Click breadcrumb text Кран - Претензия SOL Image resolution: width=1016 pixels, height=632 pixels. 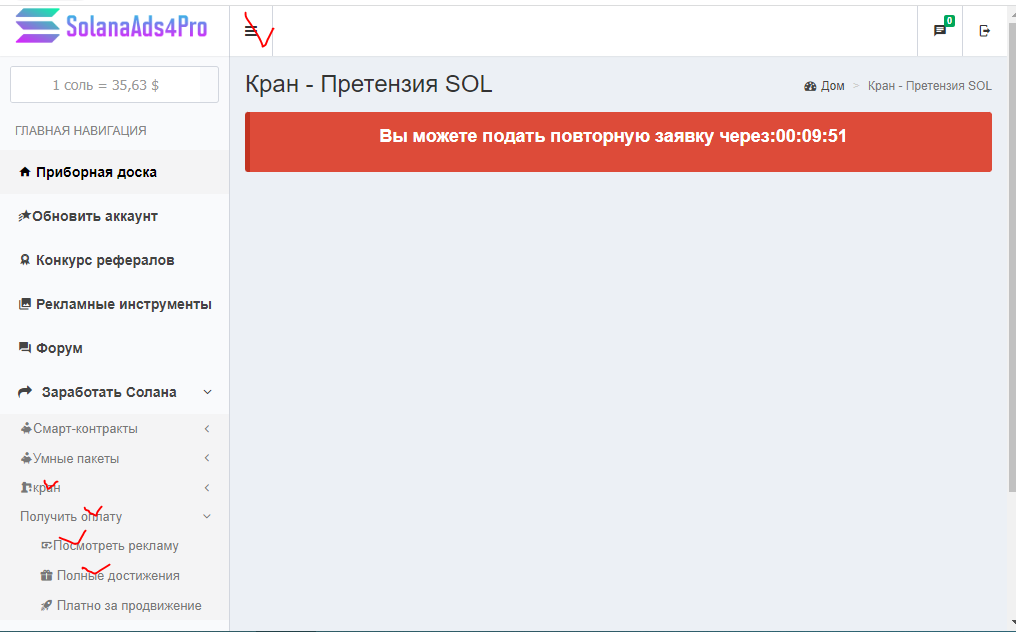929,86
